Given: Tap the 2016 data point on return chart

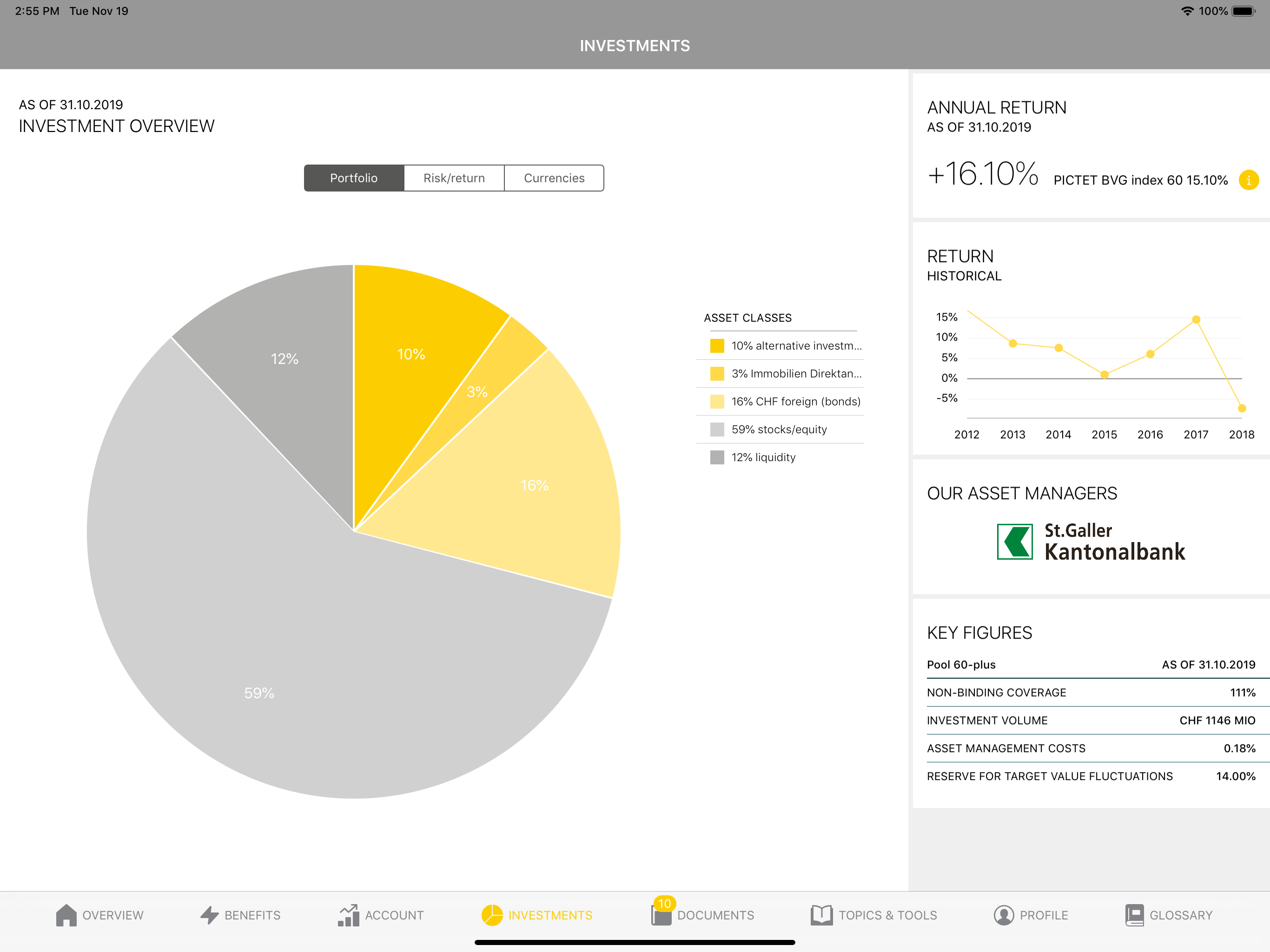Looking at the screenshot, I should coord(1150,354).
